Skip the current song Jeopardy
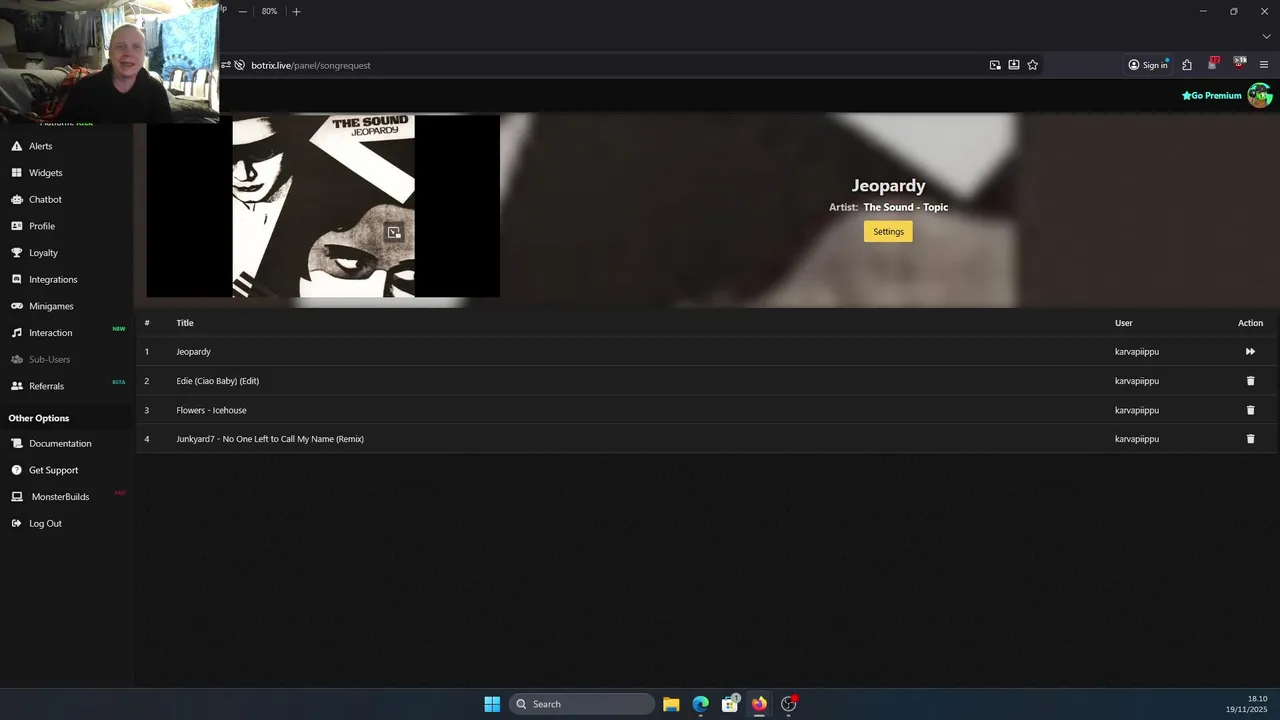Screen dimensions: 1280x720 coord(1250,352)
